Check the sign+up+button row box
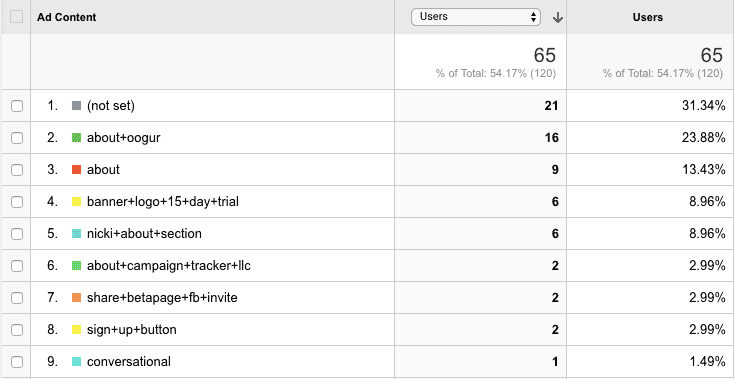The image size is (734, 379). point(17,330)
